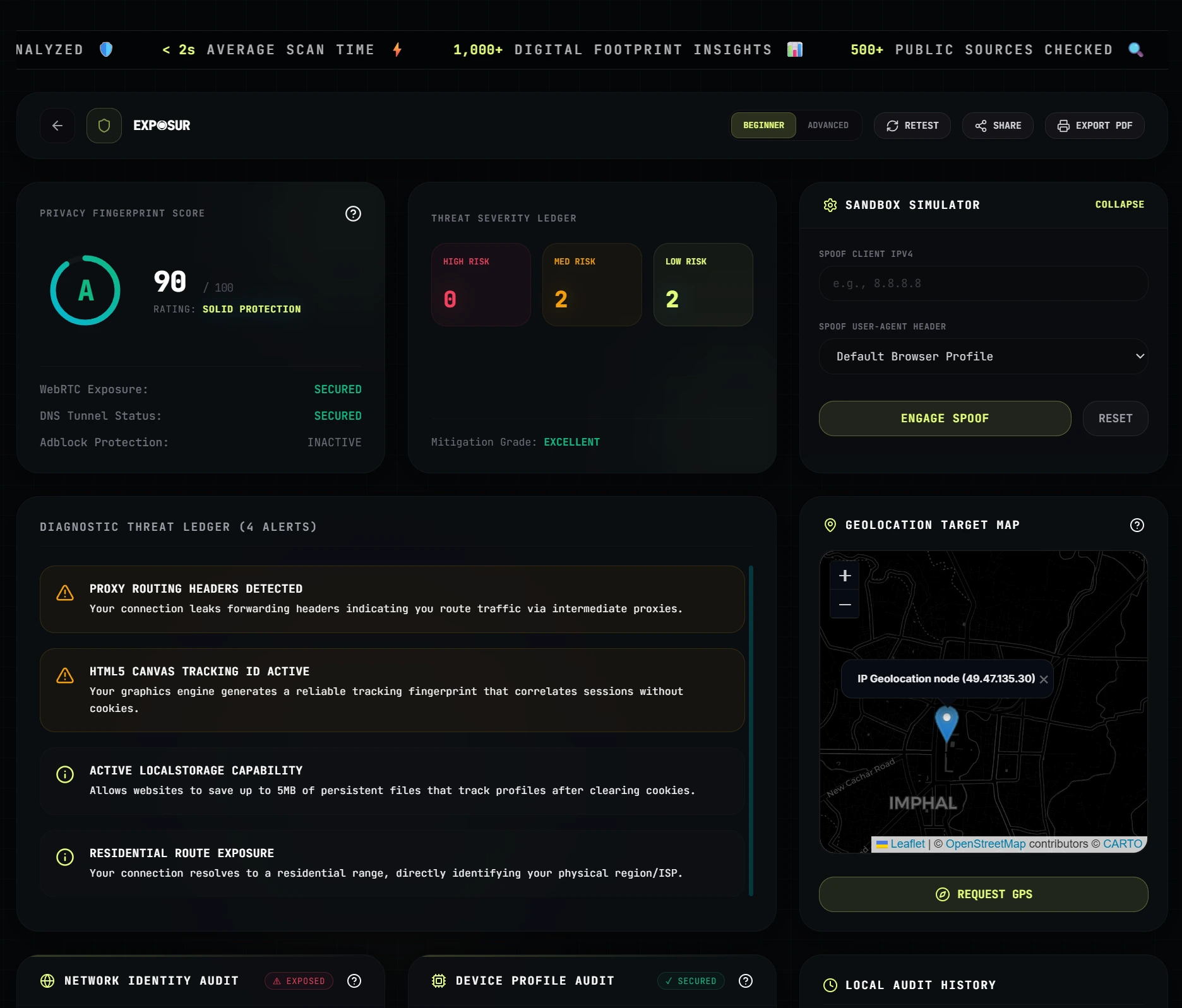Click the Retest button
The width and height of the screenshot is (1182, 1008).
[912, 126]
